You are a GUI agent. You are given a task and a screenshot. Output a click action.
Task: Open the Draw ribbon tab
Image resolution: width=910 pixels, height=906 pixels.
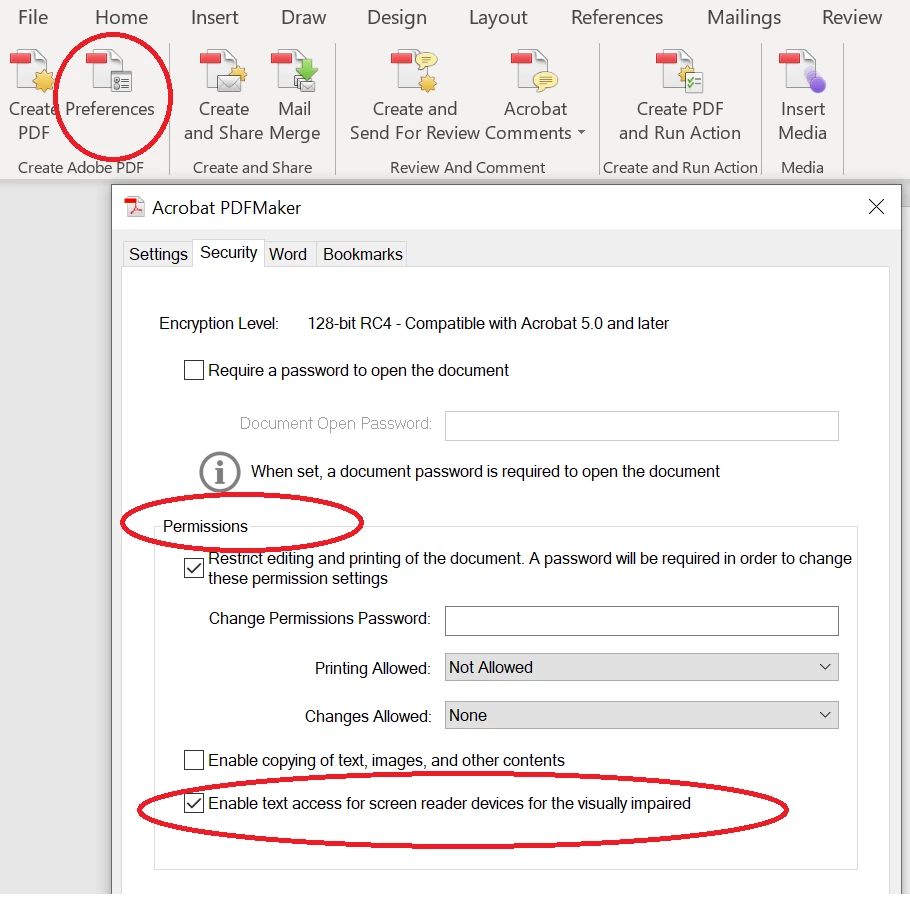[x=304, y=17]
